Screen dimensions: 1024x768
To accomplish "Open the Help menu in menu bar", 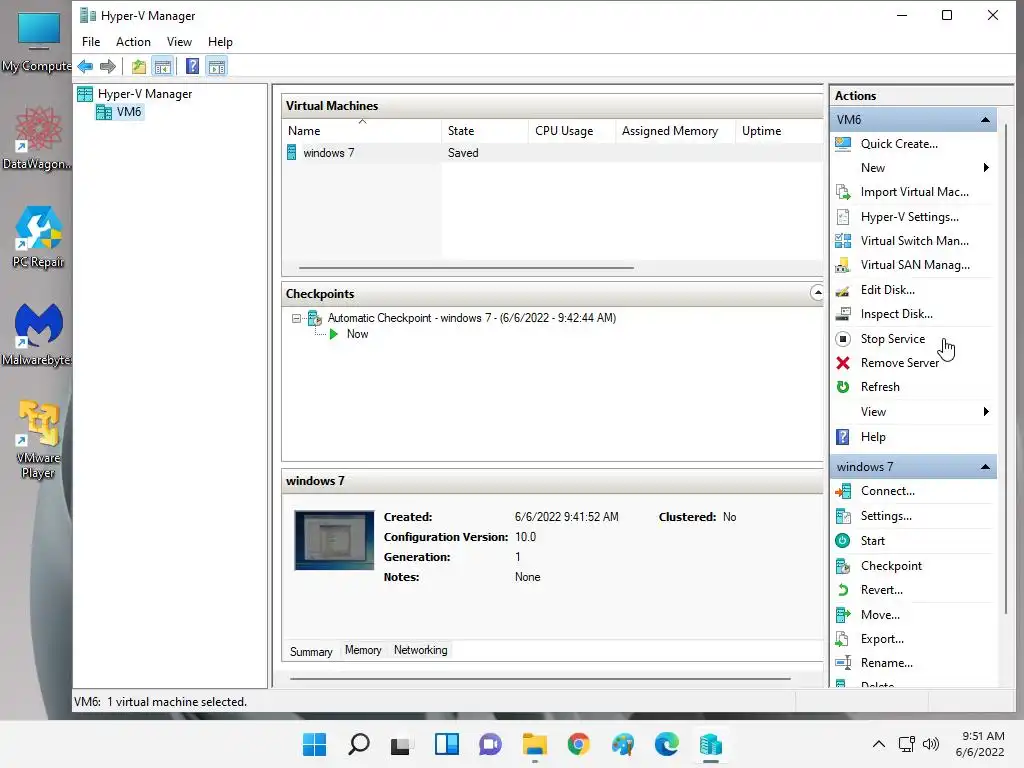I will coord(220,42).
